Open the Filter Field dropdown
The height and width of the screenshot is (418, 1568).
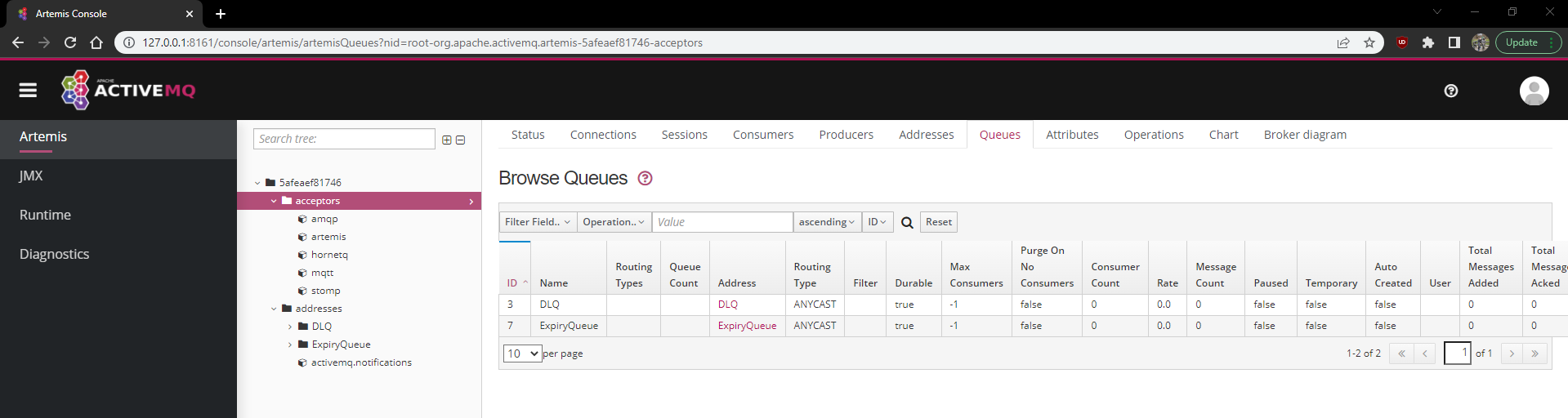pyautogui.click(x=538, y=222)
